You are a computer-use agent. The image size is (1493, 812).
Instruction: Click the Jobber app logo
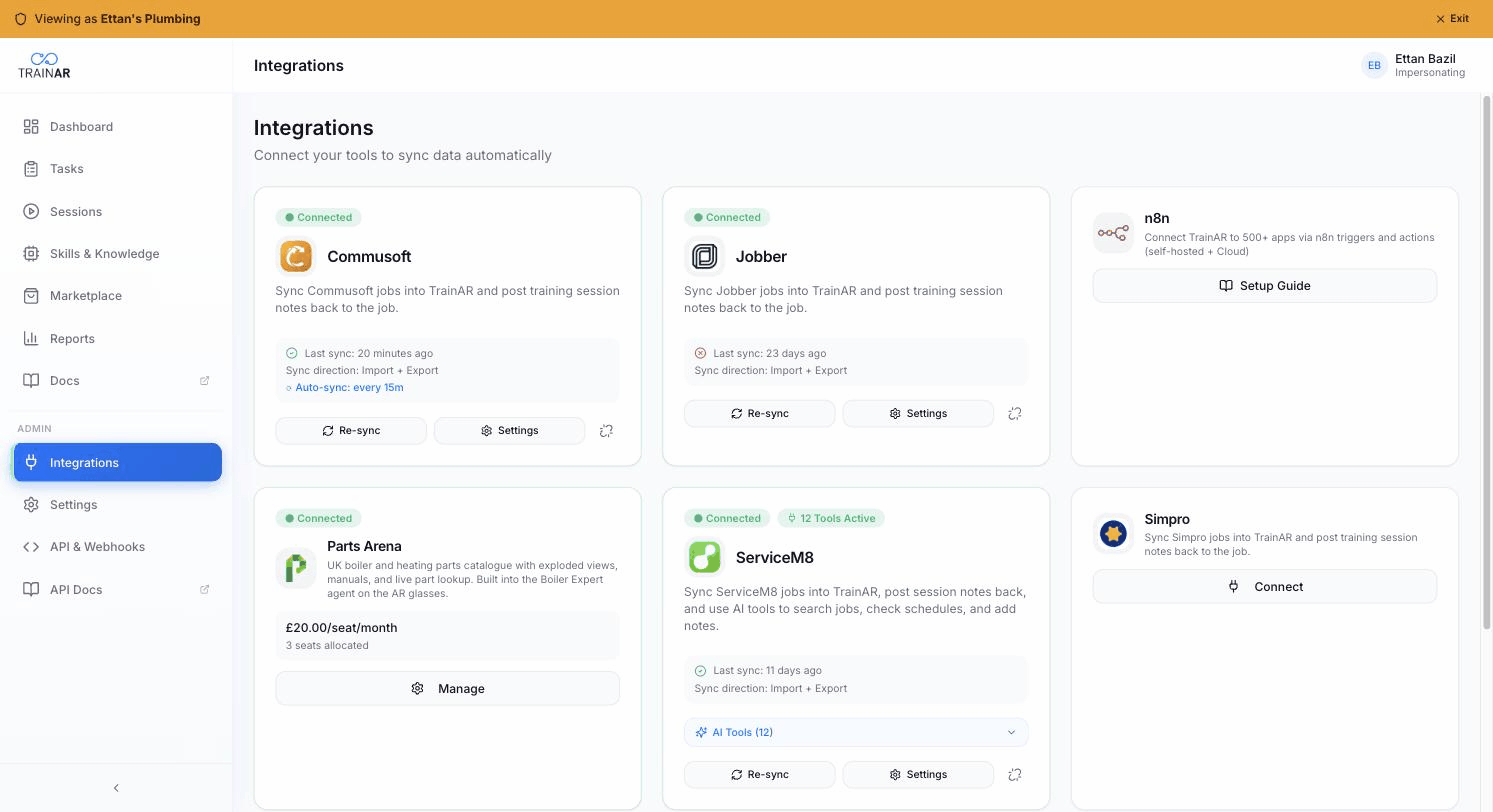pos(704,256)
